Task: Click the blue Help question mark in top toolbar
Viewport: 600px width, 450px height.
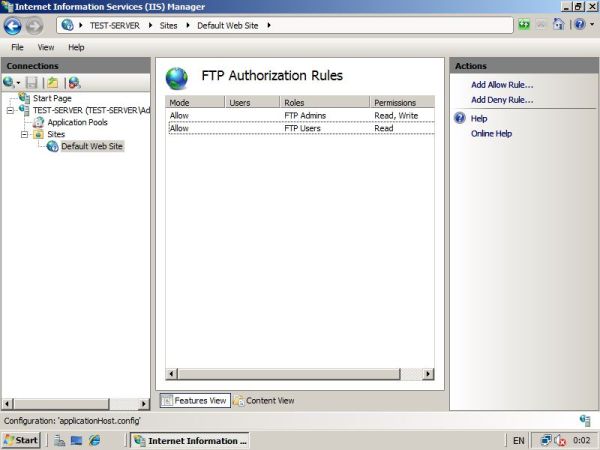Action: 580,25
